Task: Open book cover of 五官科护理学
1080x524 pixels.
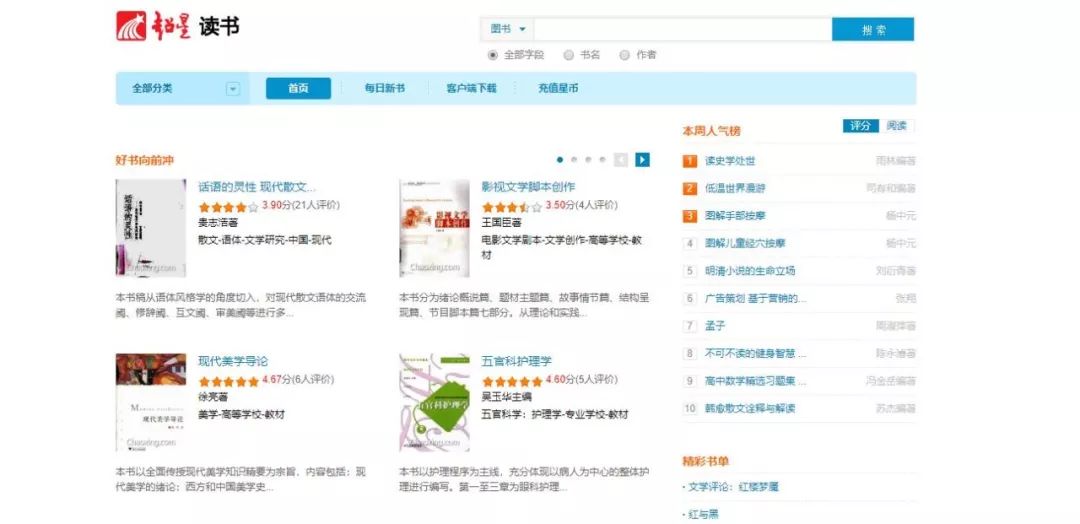Action: click(435, 402)
